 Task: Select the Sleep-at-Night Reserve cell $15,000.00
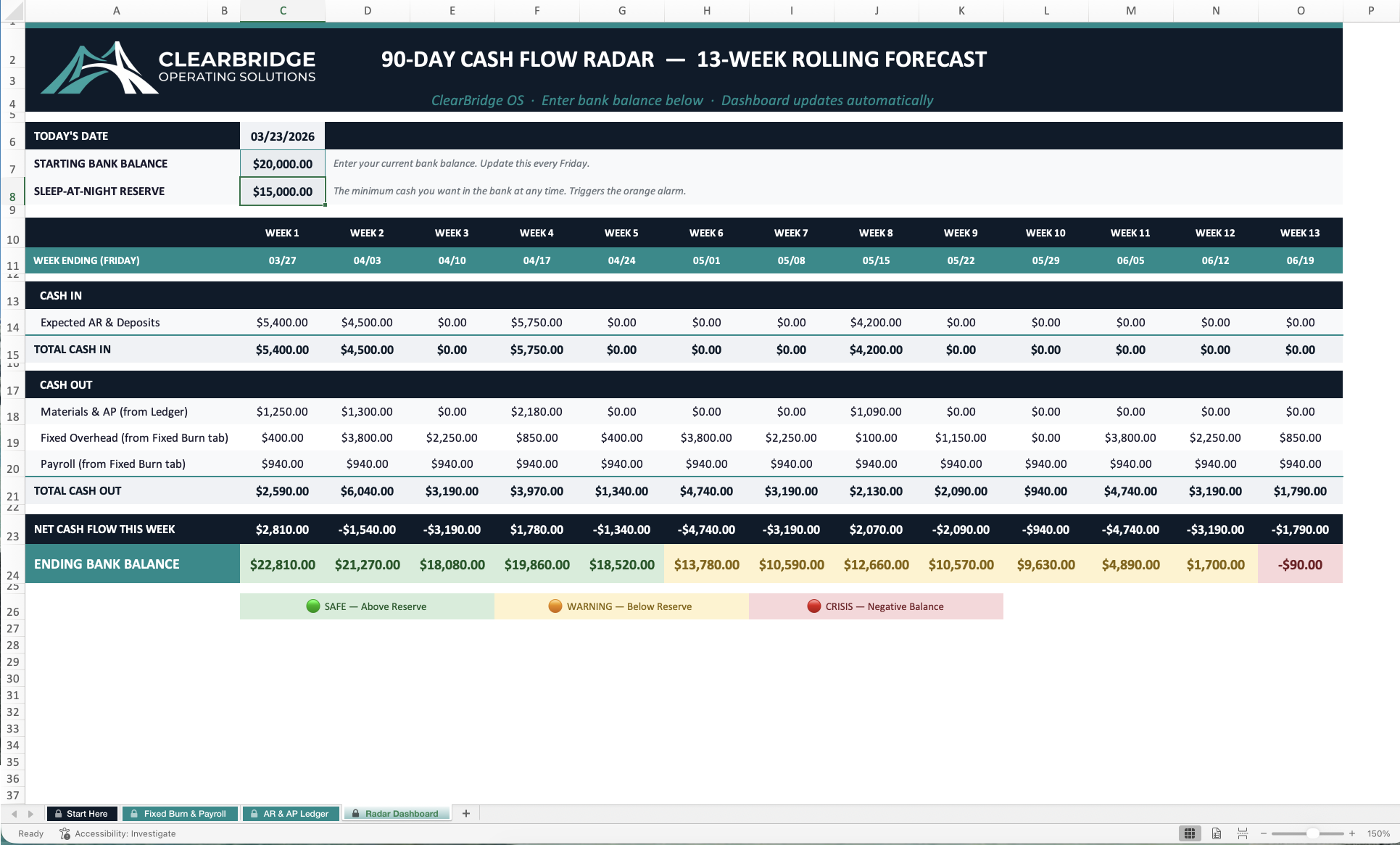tap(282, 191)
